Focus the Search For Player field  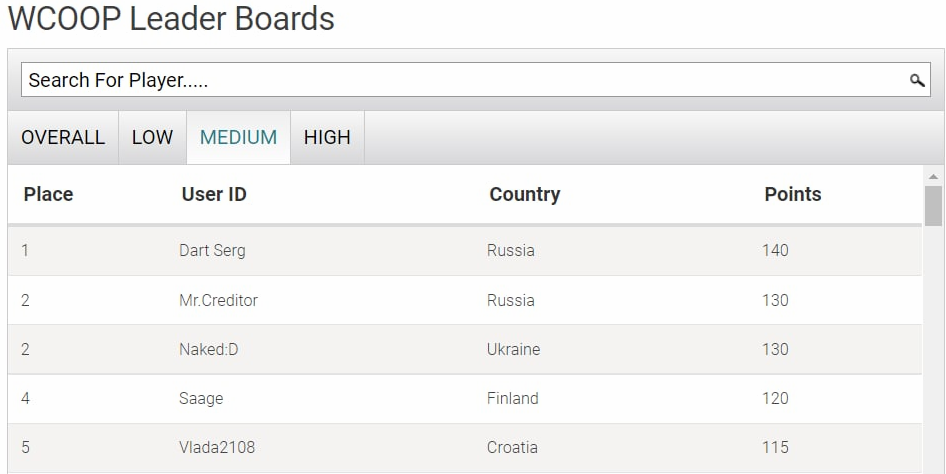475,80
